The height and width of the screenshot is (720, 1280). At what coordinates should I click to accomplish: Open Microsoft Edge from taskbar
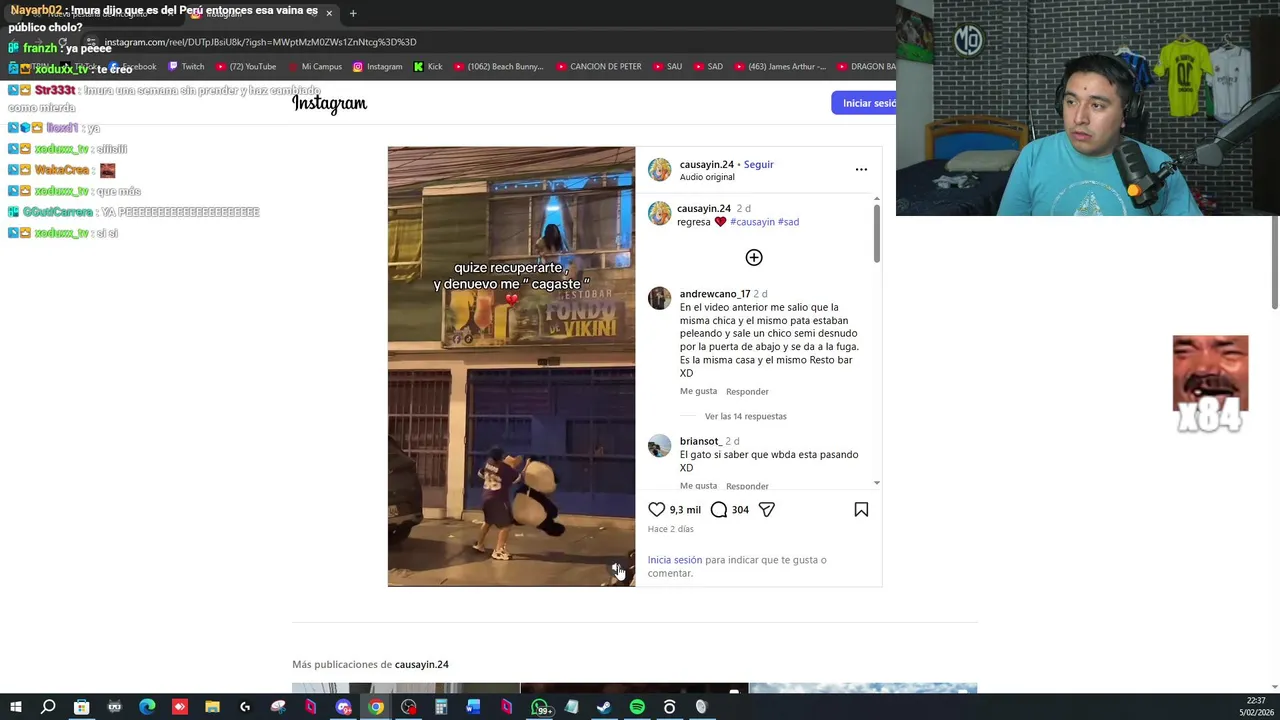point(147,707)
